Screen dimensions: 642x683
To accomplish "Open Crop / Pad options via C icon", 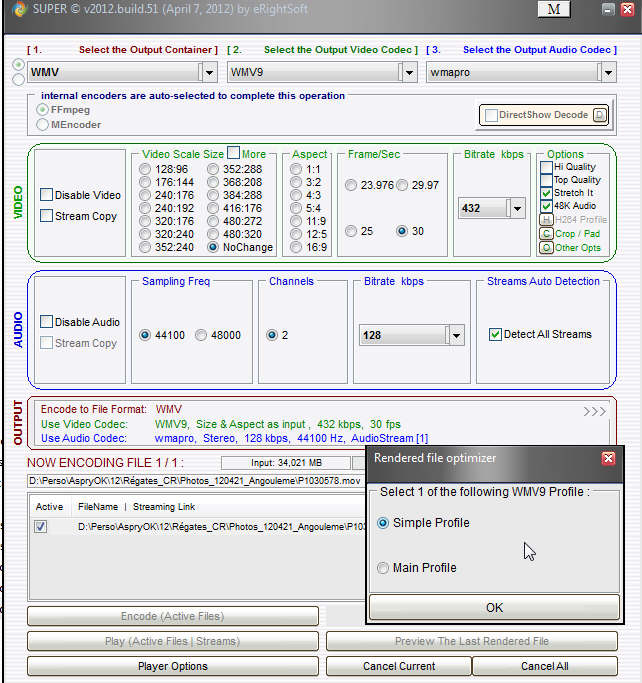I will (x=546, y=233).
